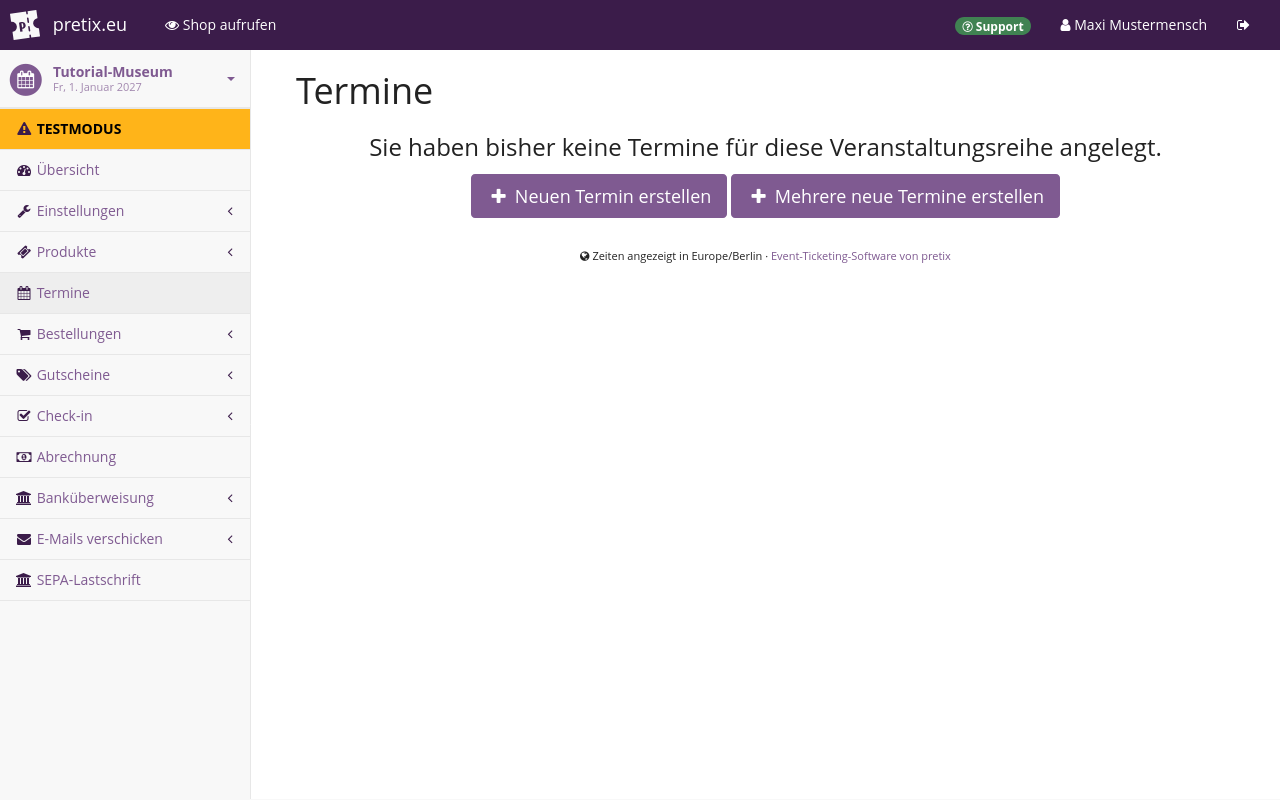Click the Einstellungen wrench icon
Screen dimensions: 1280x800
coord(24,211)
